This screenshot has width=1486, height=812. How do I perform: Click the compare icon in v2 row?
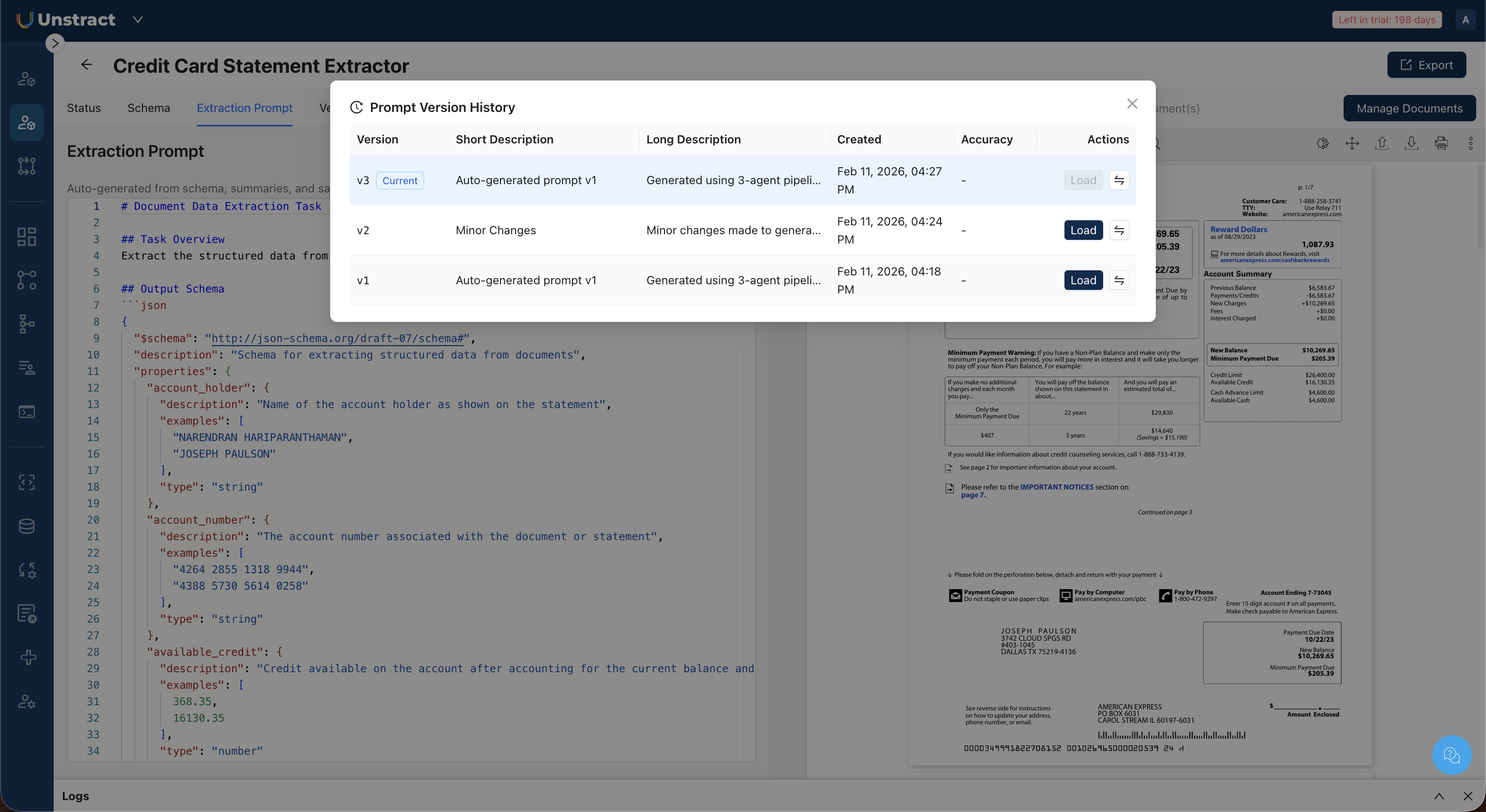pos(1119,231)
